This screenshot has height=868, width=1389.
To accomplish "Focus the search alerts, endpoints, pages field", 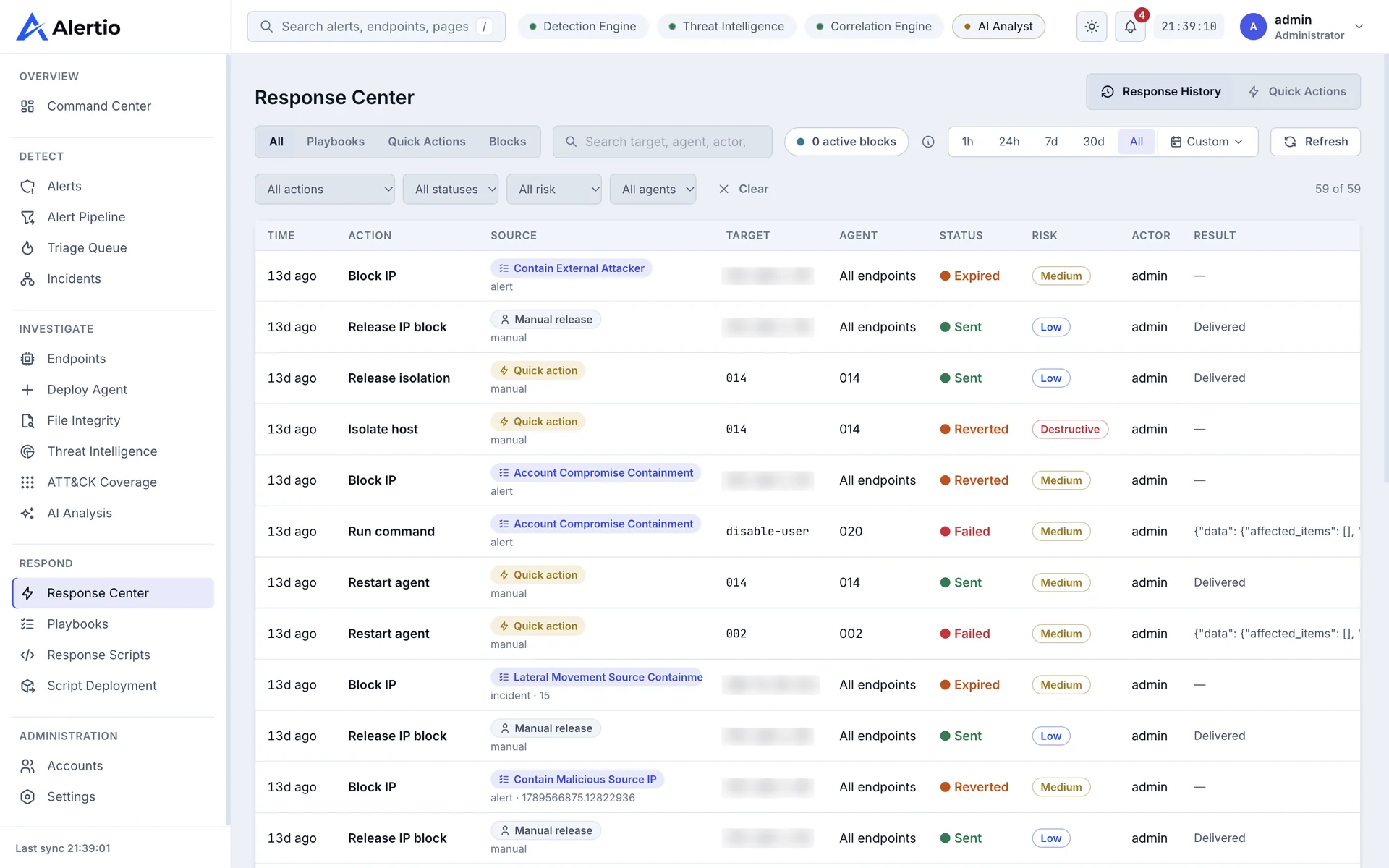I will tap(376, 27).
